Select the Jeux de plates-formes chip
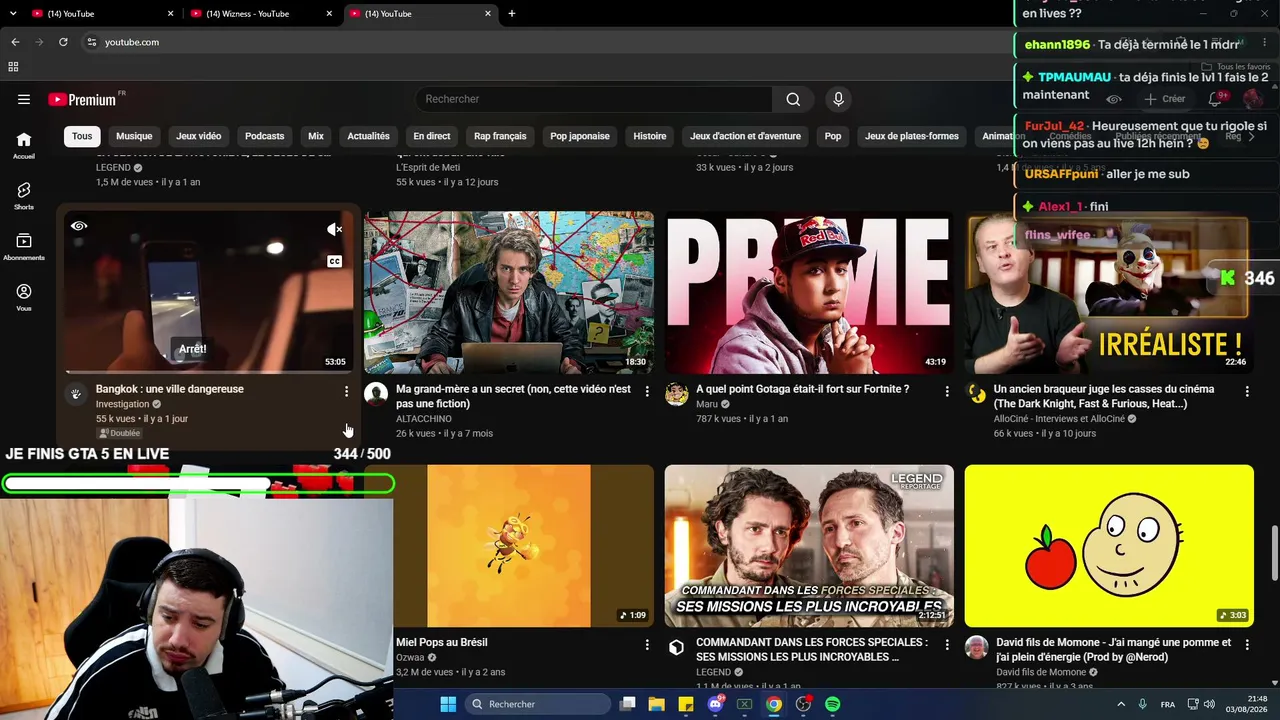The image size is (1280, 720). pos(912,136)
